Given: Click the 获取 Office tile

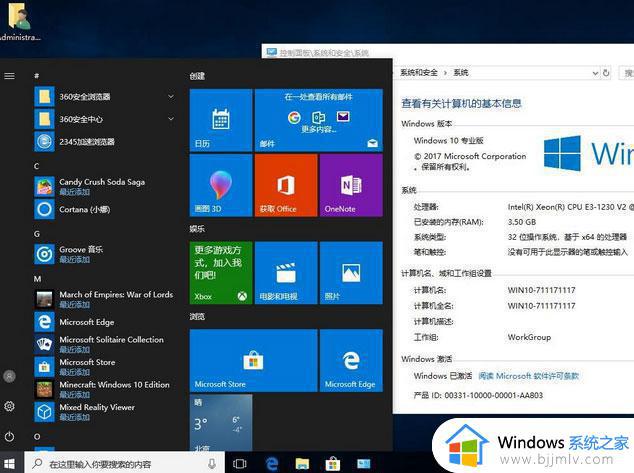Looking at the screenshot, I should 286,185.
